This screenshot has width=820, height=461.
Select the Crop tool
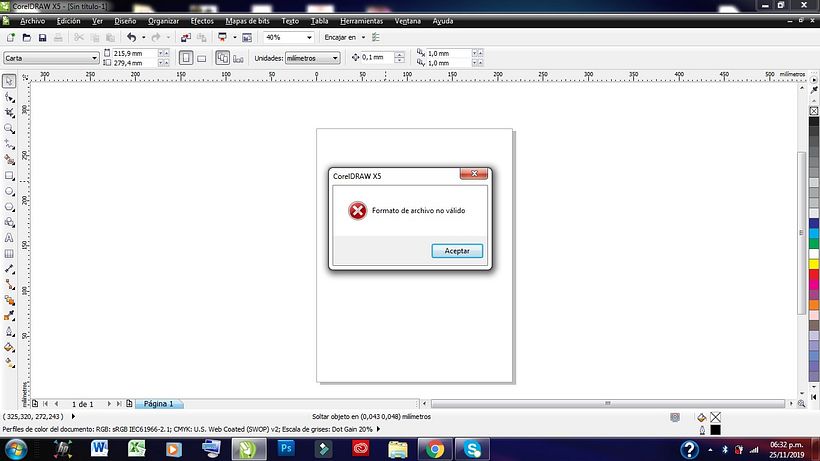pos(9,112)
